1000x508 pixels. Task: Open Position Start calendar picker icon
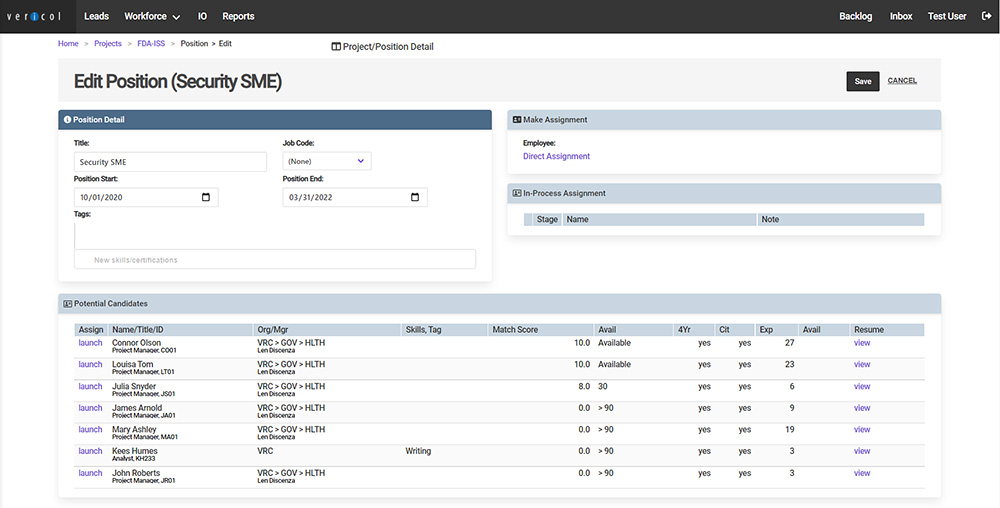[206, 198]
